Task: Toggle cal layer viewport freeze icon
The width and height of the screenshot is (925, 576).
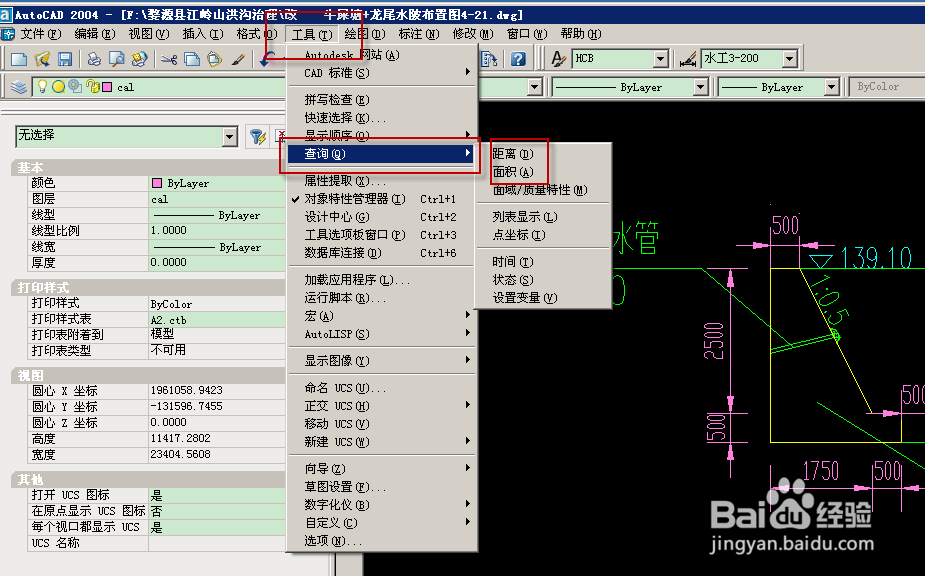Action: 75,87
